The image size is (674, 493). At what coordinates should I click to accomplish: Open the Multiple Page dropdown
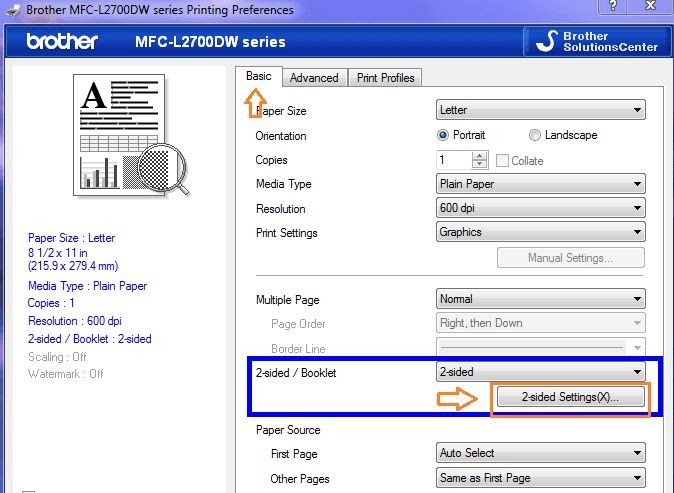pos(541,299)
